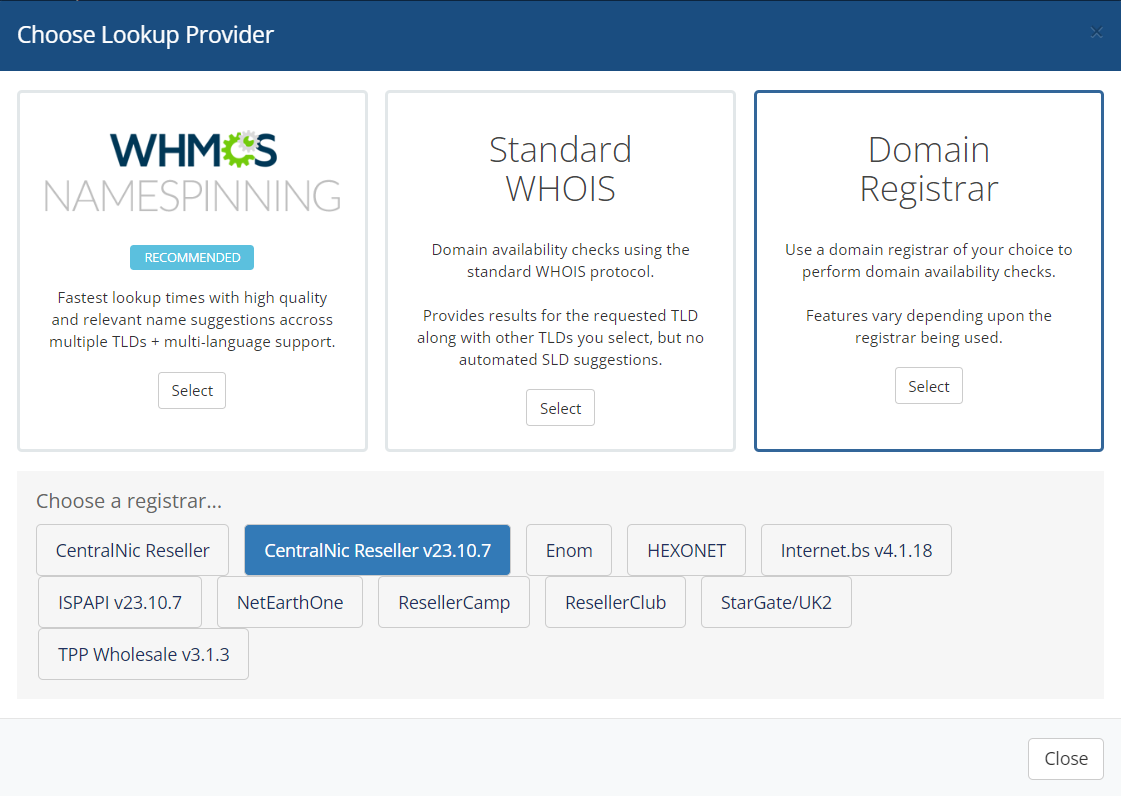Screen dimensions: 1121x796
Task: Pick the StarGate/UK2 registrar
Action: pos(776,602)
